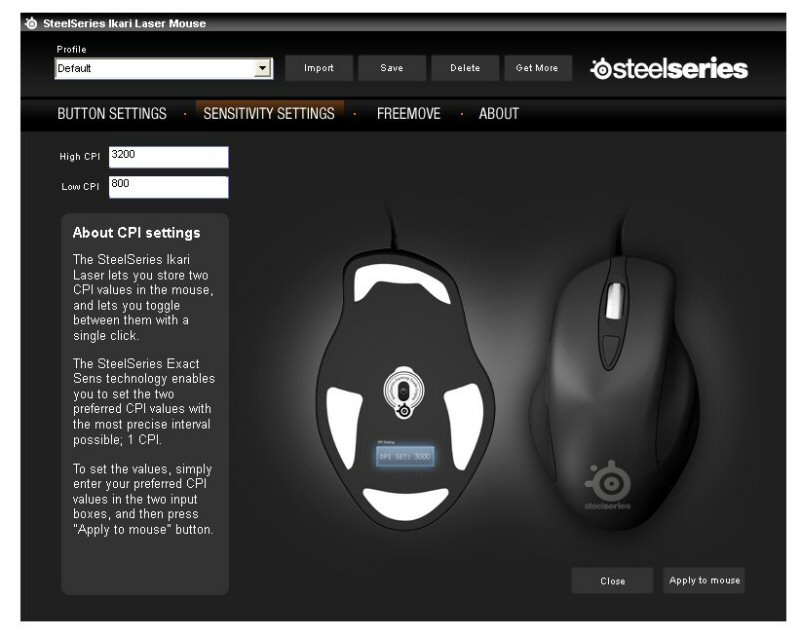Click the laser sensor on mouse bottom

pyautogui.click(x=404, y=392)
